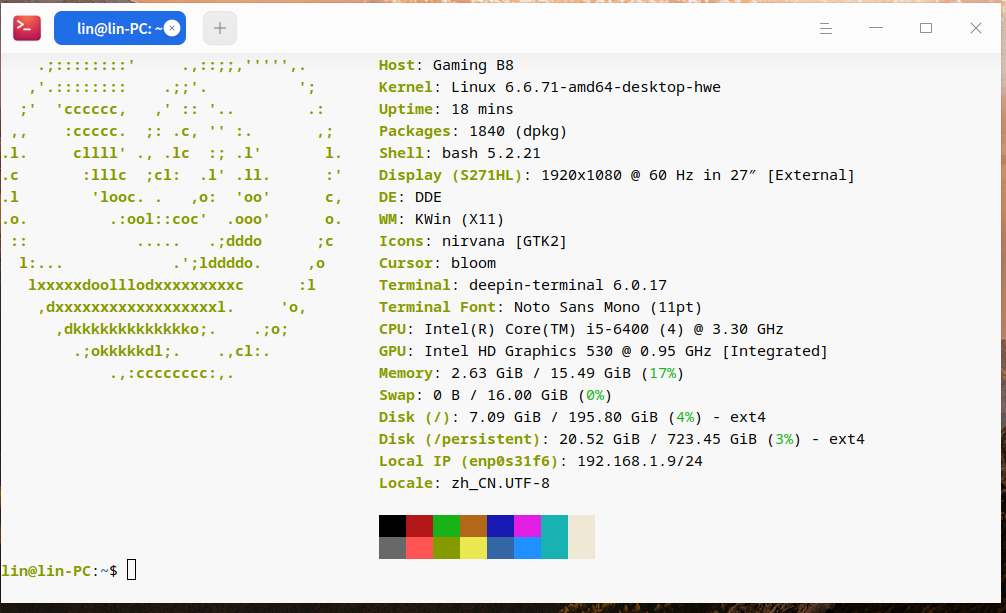Click the 'KWin (X11)' window manager text
Image resolution: width=1006 pixels, height=613 pixels.
459,220
